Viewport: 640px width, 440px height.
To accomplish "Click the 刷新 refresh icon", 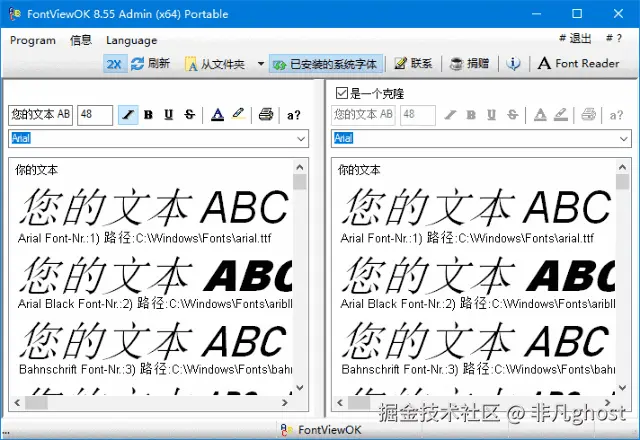I will (138, 64).
